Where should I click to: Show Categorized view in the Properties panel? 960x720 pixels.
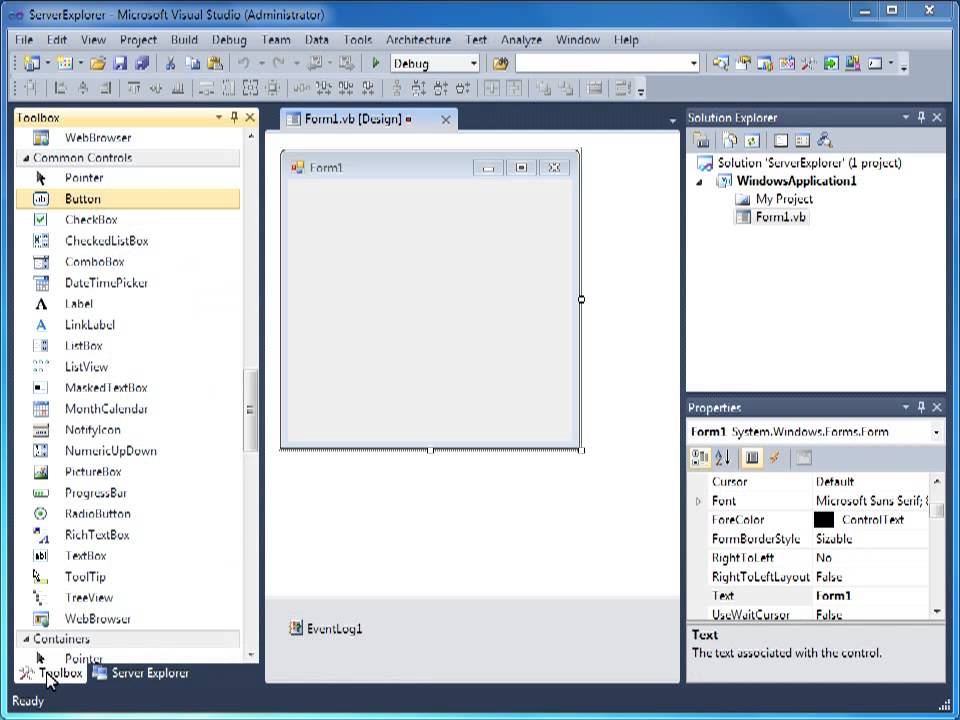700,457
